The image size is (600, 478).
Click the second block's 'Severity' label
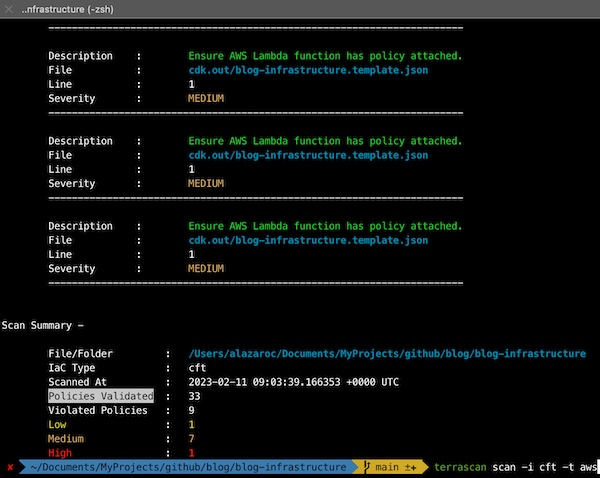pos(72,183)
